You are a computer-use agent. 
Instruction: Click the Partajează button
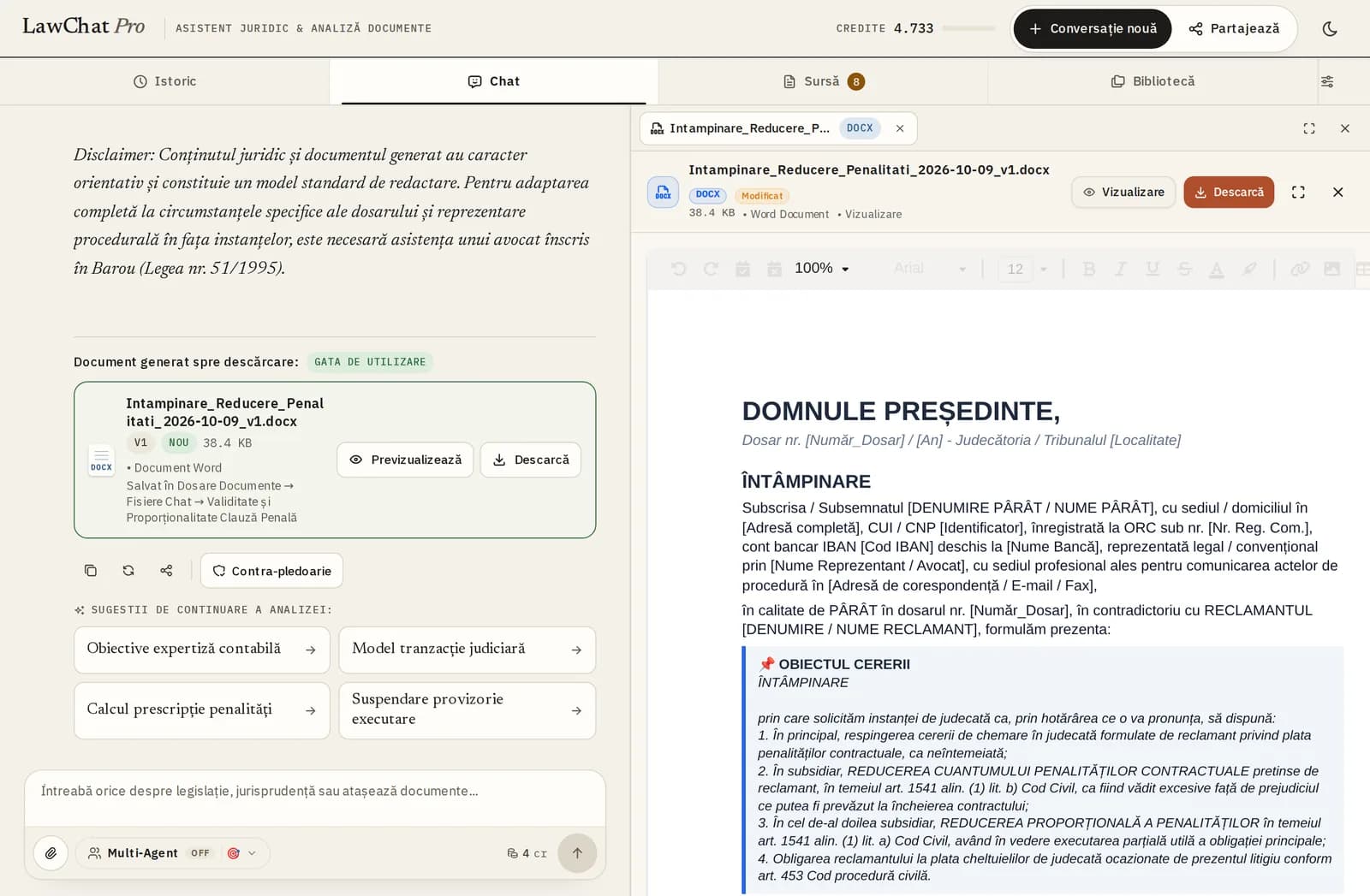point(1234,29)
